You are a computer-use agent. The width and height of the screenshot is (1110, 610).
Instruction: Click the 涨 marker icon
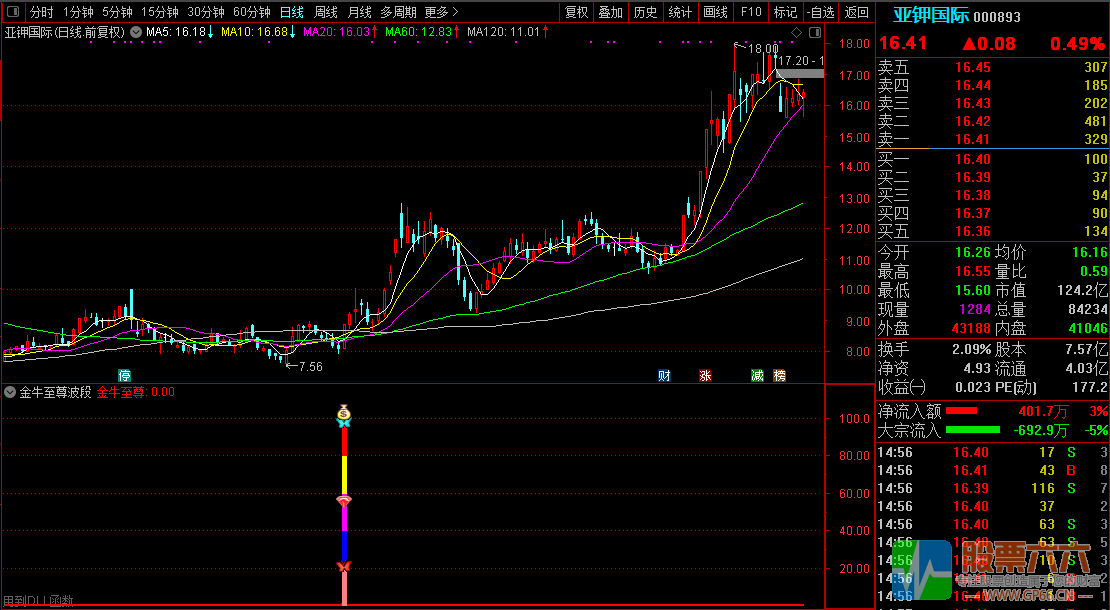click(x=705, y=376)
